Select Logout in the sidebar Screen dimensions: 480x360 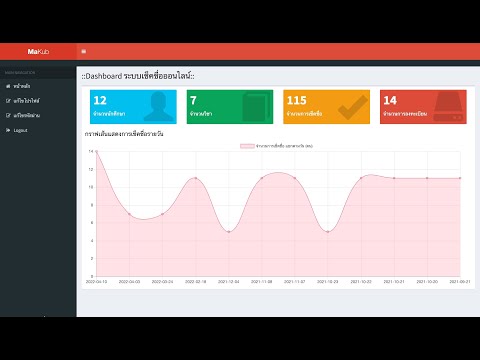click(x=16, y=130)
